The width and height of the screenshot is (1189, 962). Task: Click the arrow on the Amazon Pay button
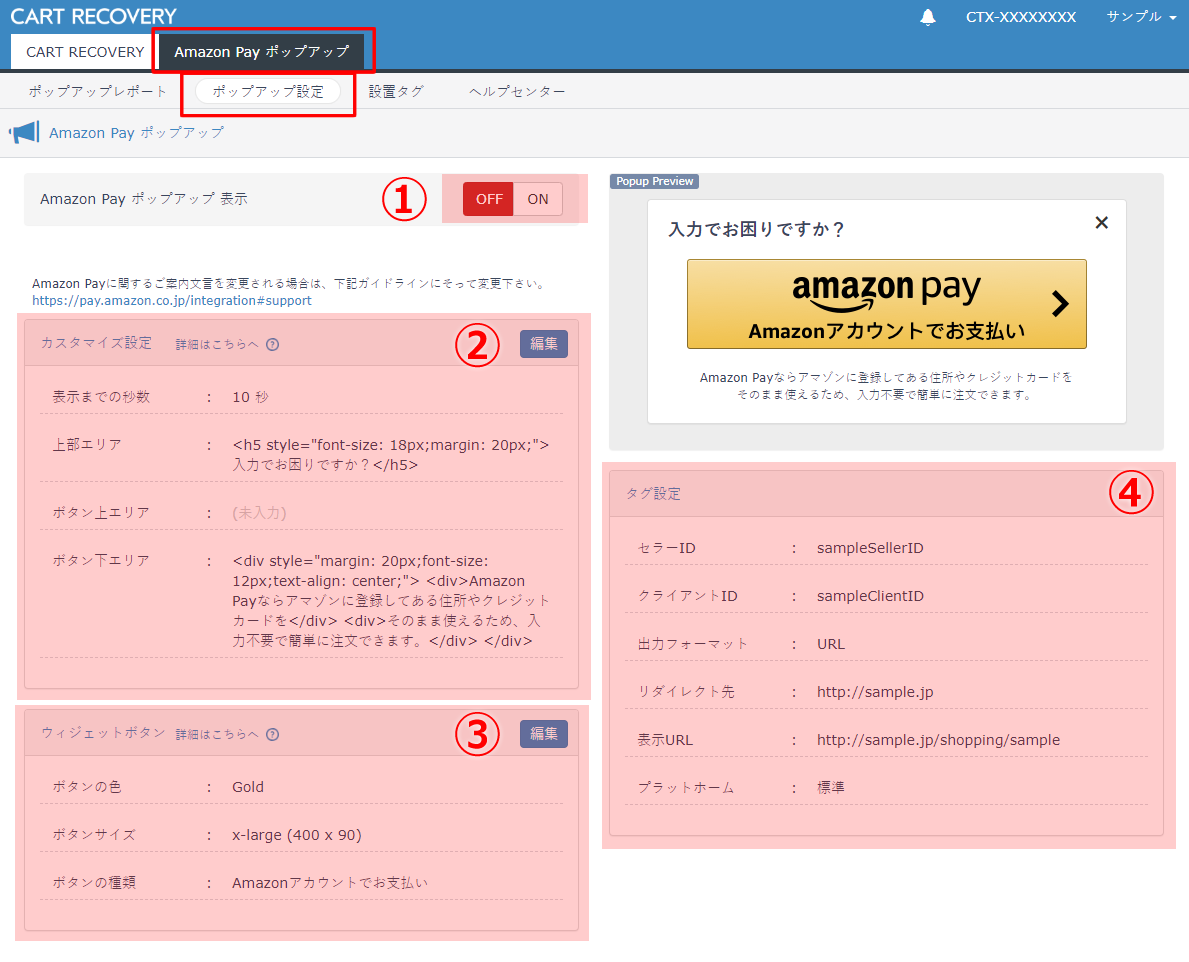[x=1060, y=304]
